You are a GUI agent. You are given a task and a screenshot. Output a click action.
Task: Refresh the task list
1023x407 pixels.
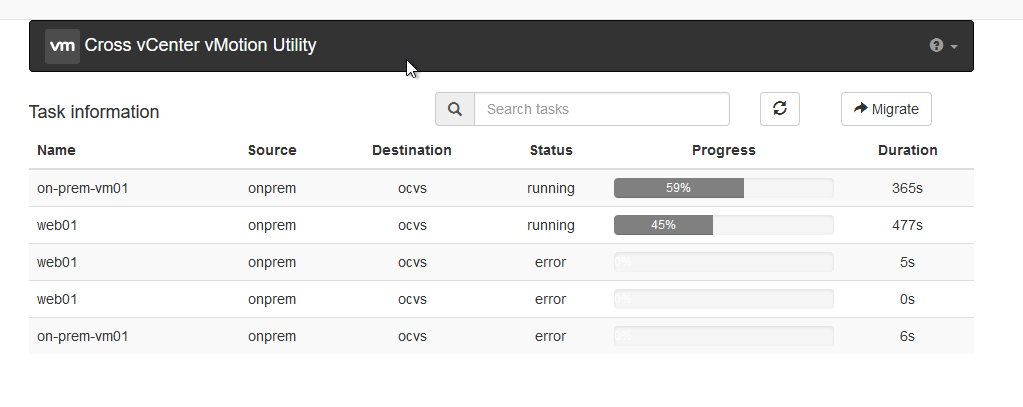tap(780, 109)
